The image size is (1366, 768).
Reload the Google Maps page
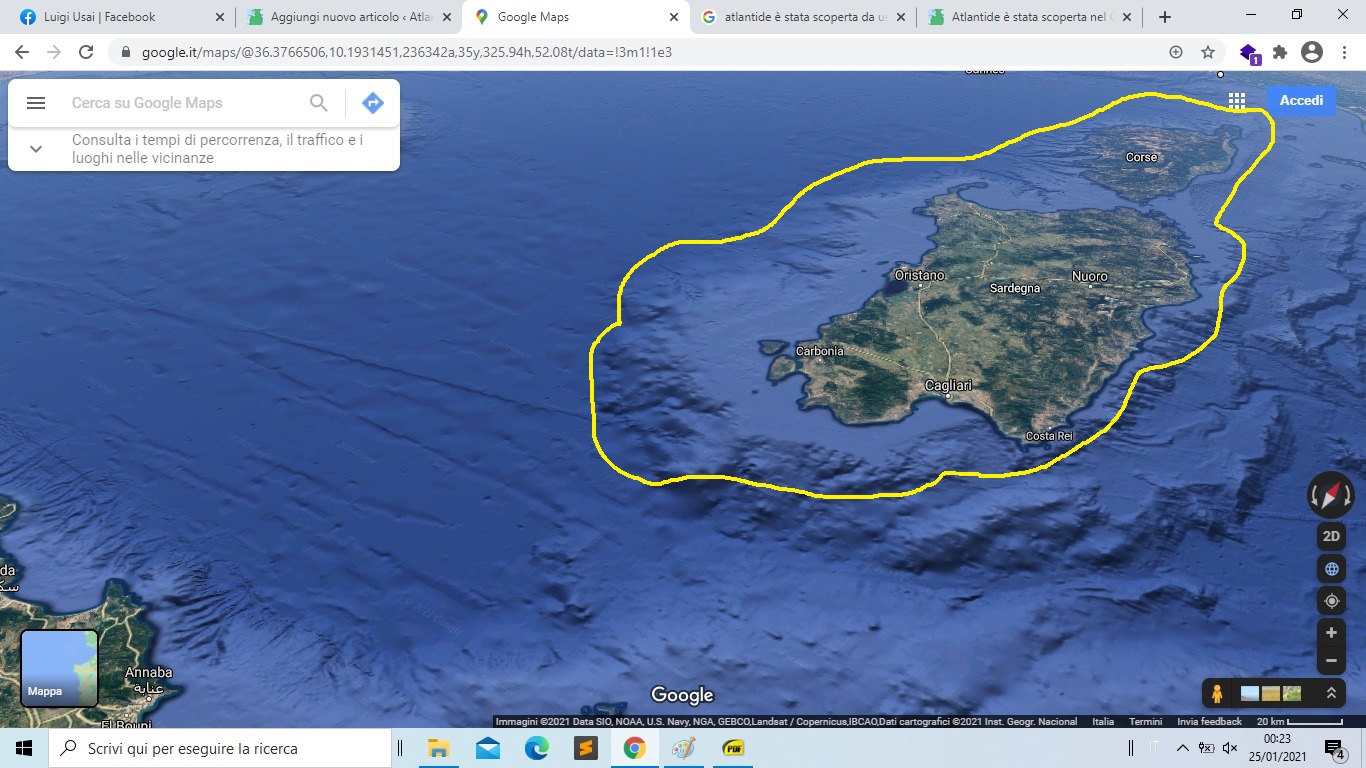pos(86,52)
